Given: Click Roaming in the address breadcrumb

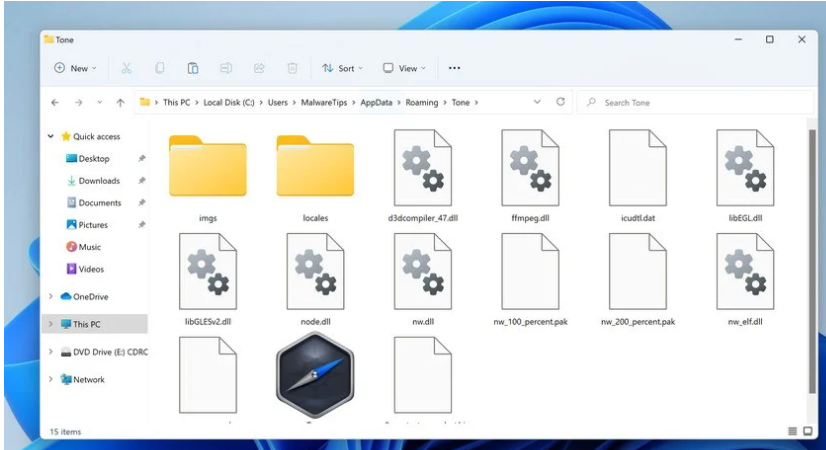Looking at the screenshot, I should coord(421,102).
